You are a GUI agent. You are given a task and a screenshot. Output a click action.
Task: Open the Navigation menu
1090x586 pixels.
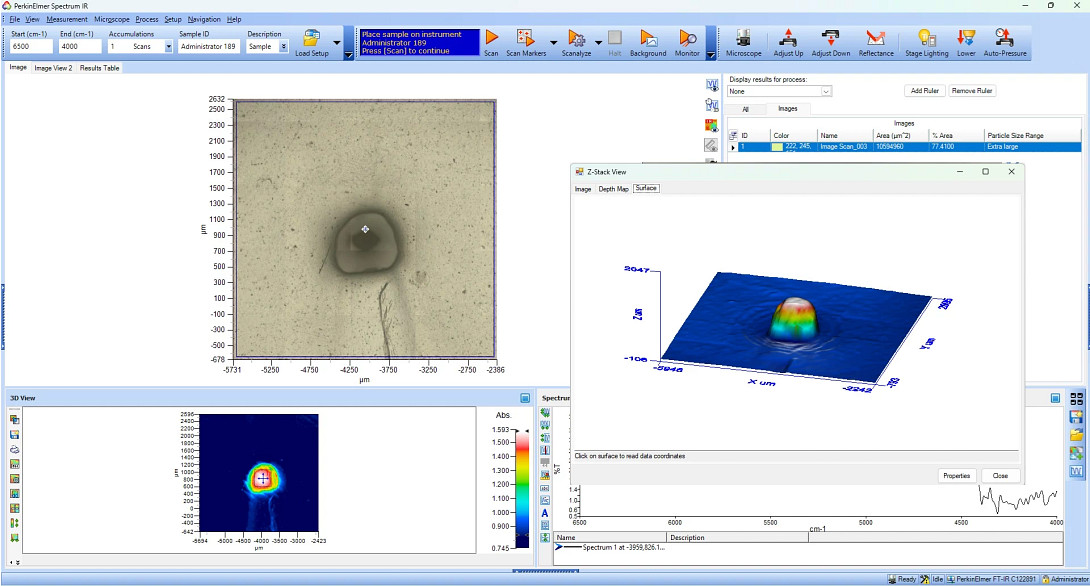[204, 19]
